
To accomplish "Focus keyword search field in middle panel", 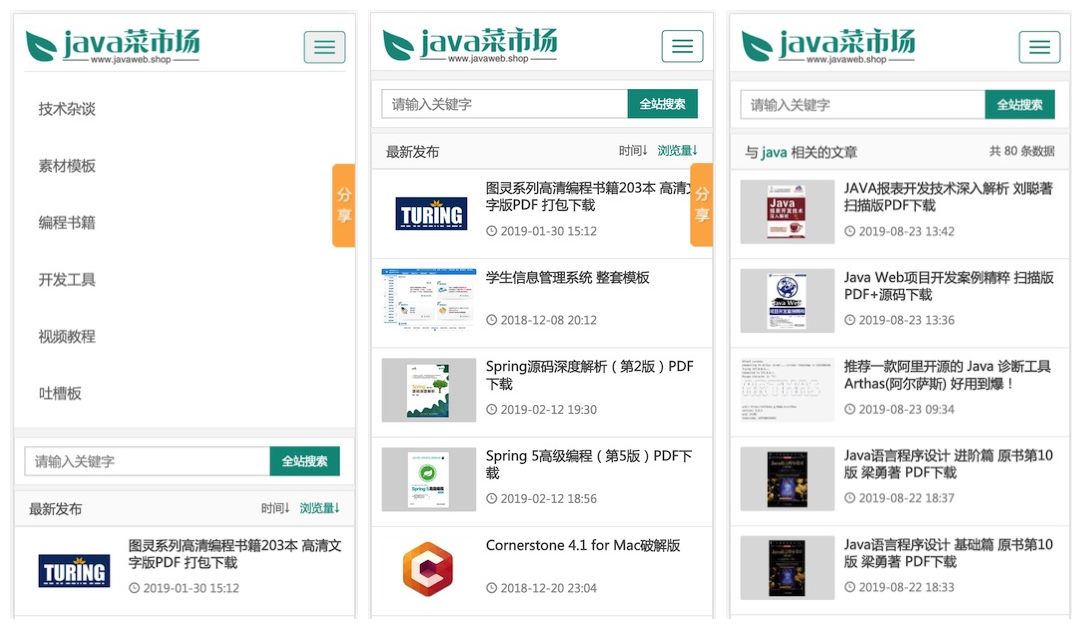I will (504, 104).
